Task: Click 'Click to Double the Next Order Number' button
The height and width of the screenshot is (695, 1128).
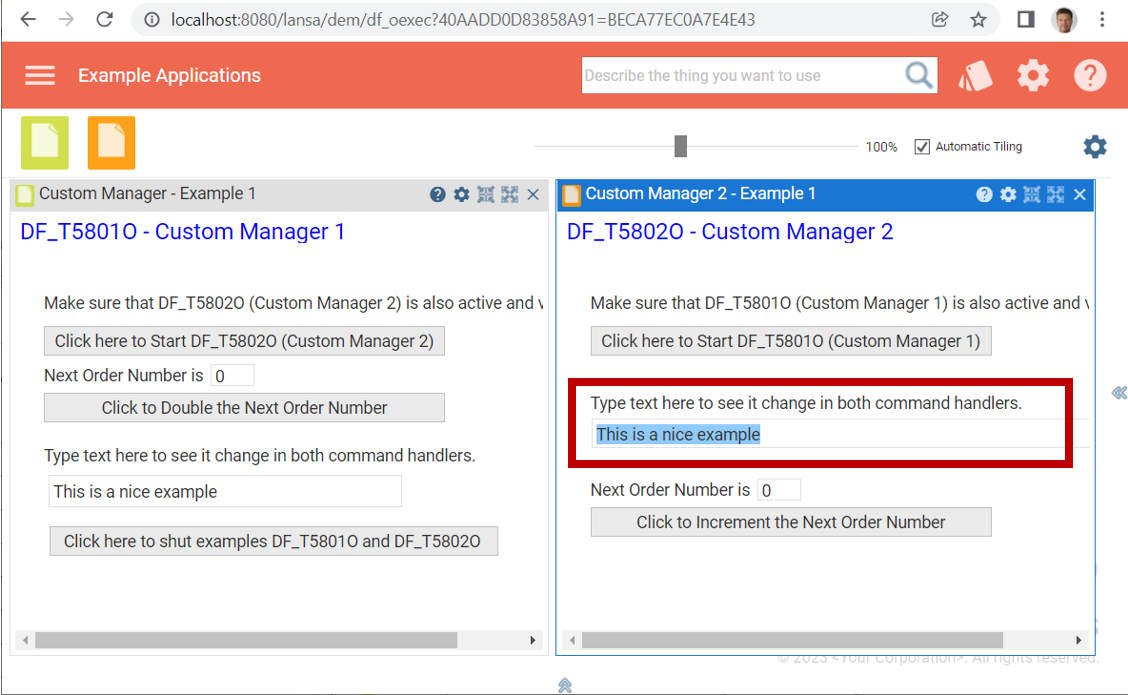Action: point(244,407)
